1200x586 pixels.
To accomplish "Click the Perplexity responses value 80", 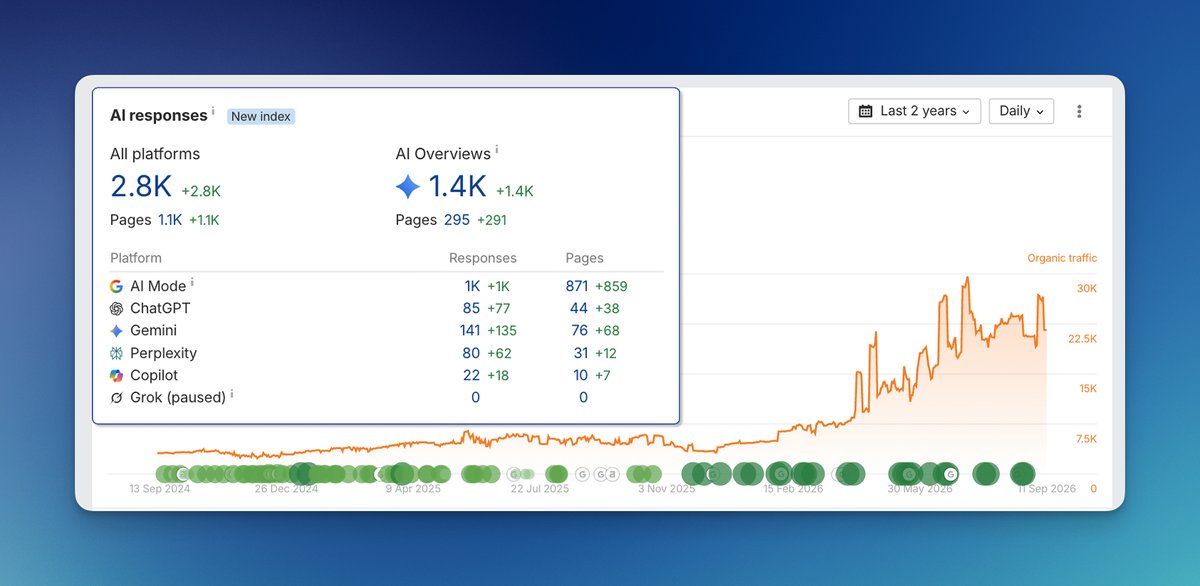I will coord(471,353).
